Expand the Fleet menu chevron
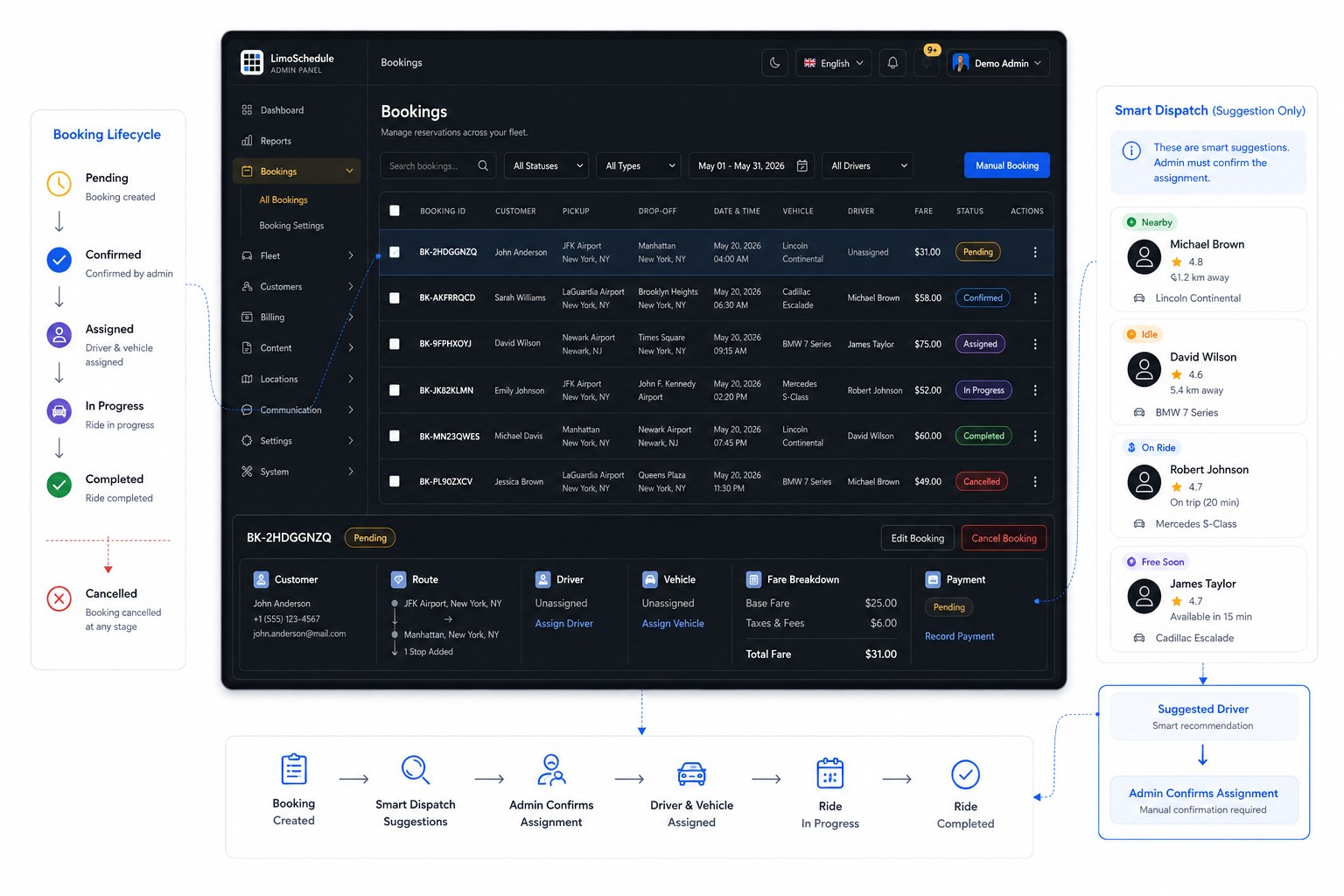Screen dimensions: 1344x896 pos(351,255)
